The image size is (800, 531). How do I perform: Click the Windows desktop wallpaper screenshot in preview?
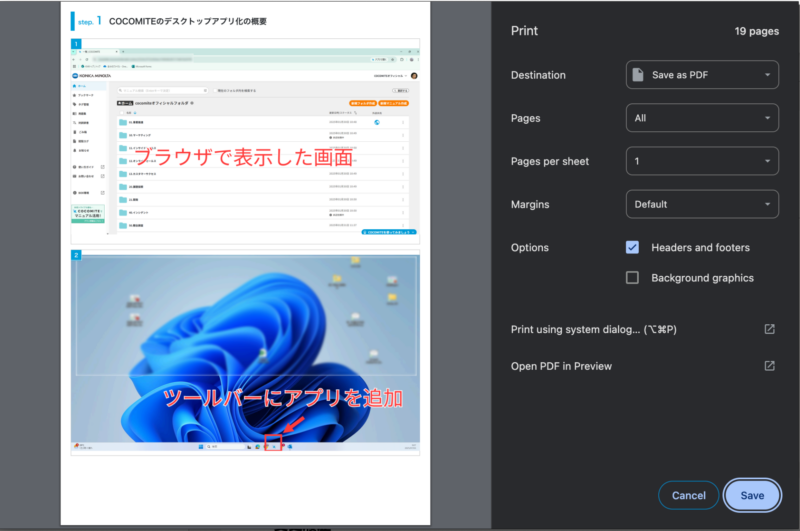tap(245, 340)
